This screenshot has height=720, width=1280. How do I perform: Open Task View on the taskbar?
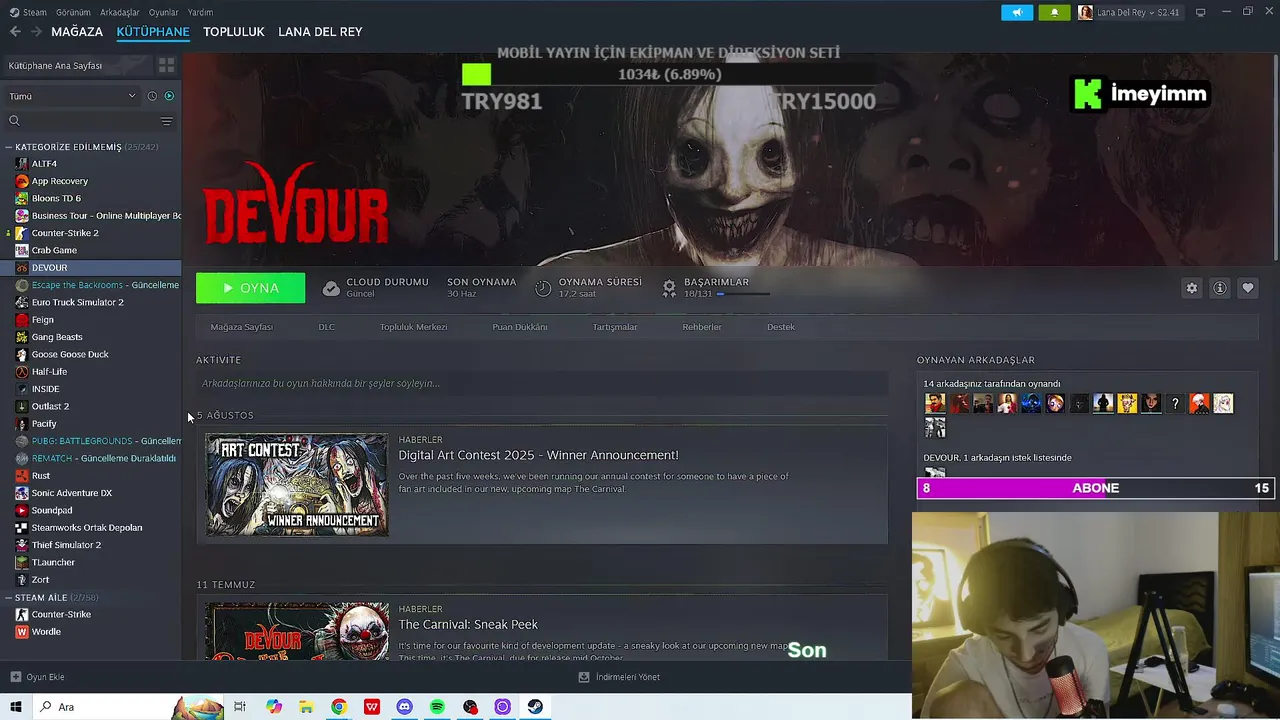tap(240, 707)
